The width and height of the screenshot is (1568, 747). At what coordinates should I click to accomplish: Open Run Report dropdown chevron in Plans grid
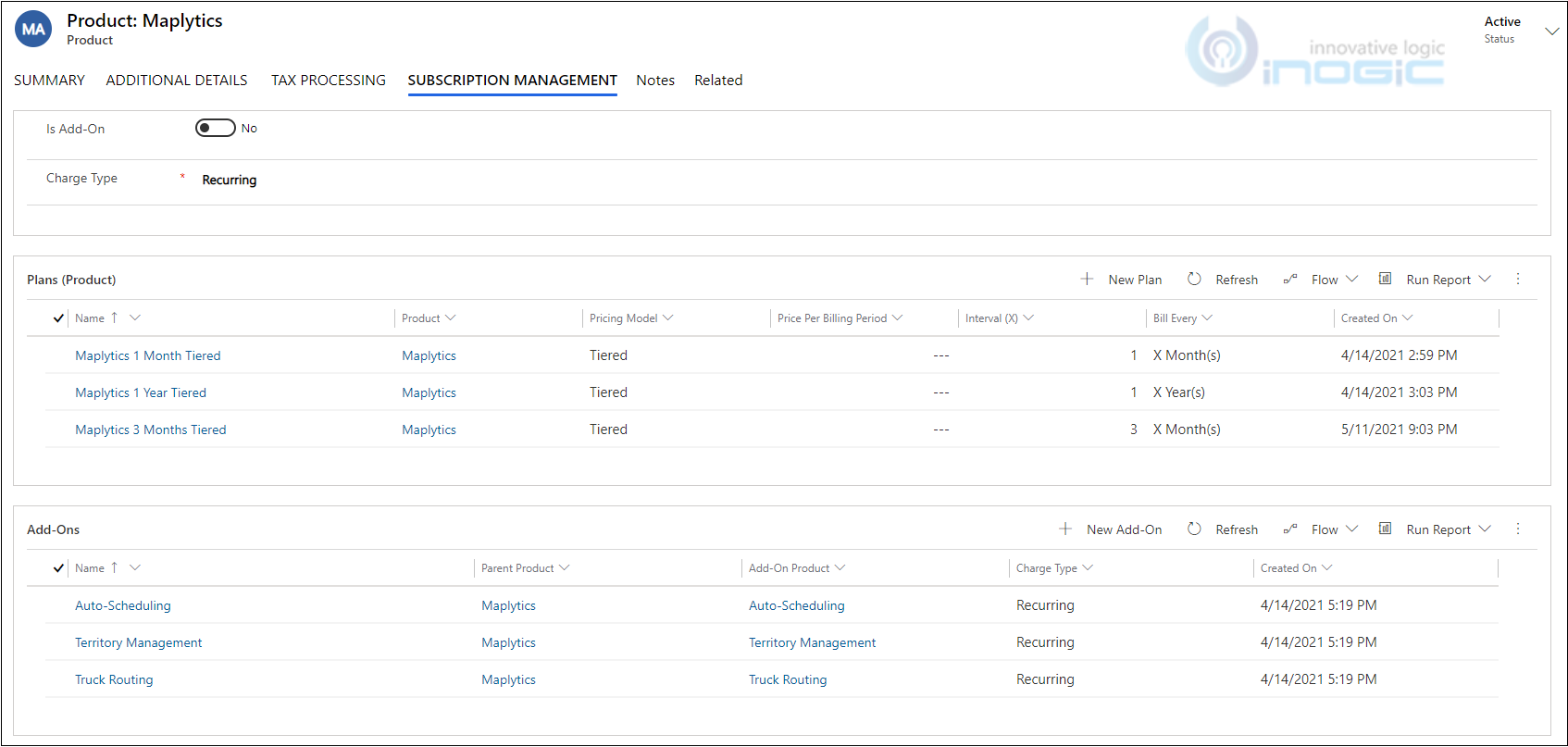(1485, 279)
